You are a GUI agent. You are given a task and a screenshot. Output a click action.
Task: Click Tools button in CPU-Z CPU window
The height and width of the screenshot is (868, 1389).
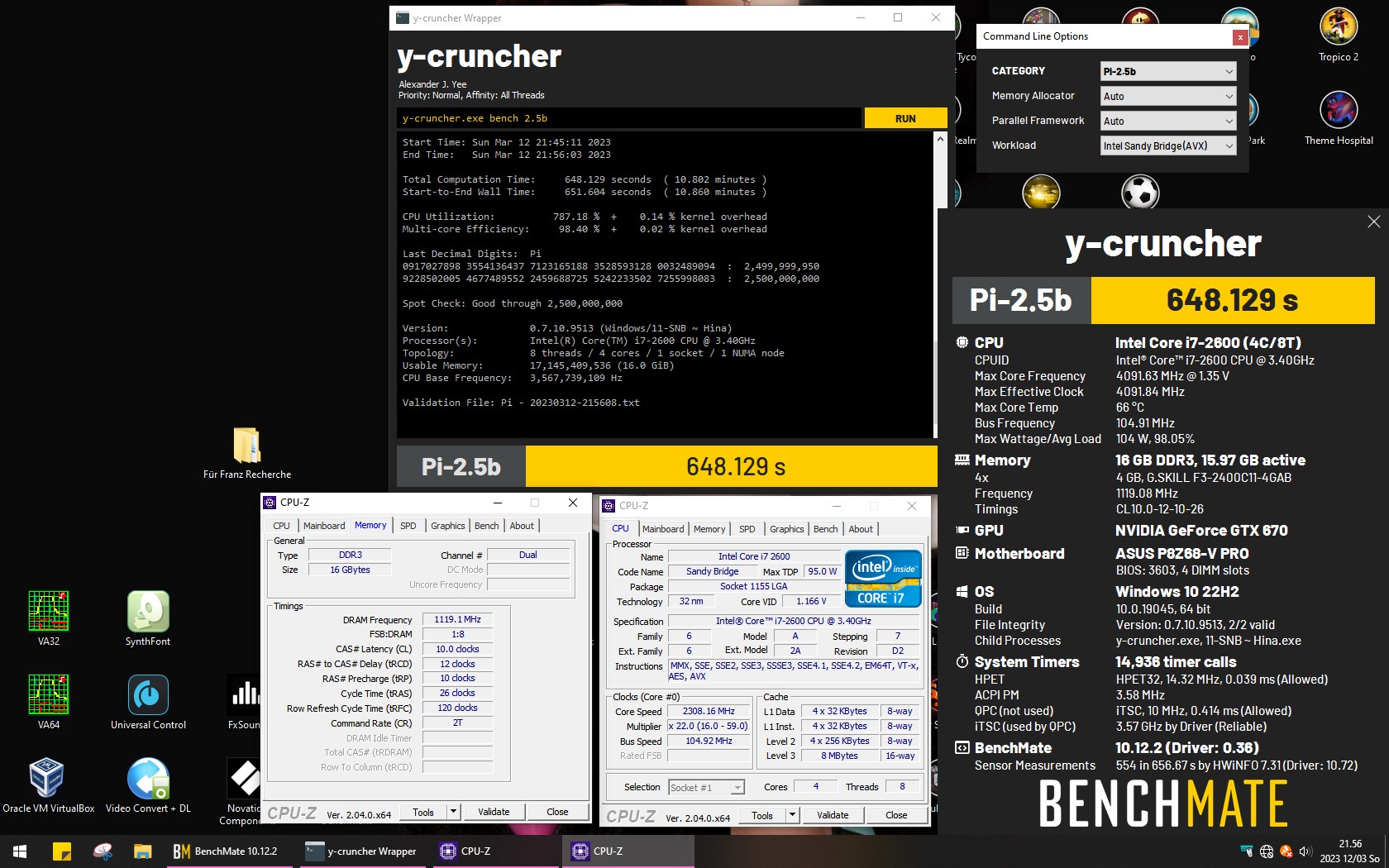(762, 815)
